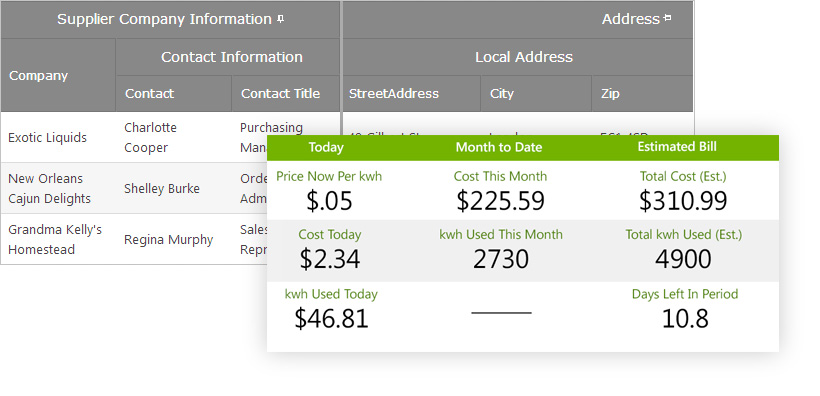This screenshot has height=396, width=820.
Task: Click the Cost Today value $2.34
Action: (x=329, y=258)
